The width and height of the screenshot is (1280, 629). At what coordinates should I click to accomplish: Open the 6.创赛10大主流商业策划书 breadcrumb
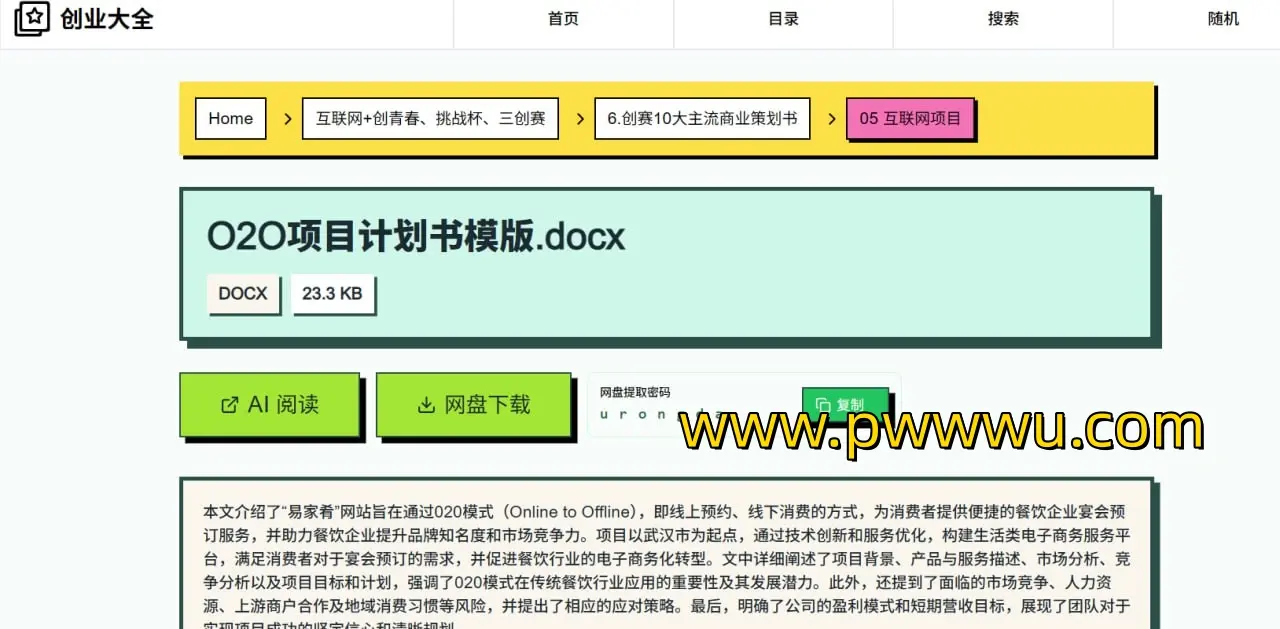coord(702,119)
